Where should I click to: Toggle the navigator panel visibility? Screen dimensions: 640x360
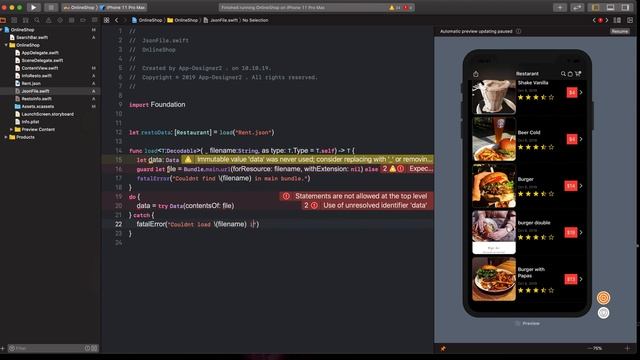tap(596, 7)
